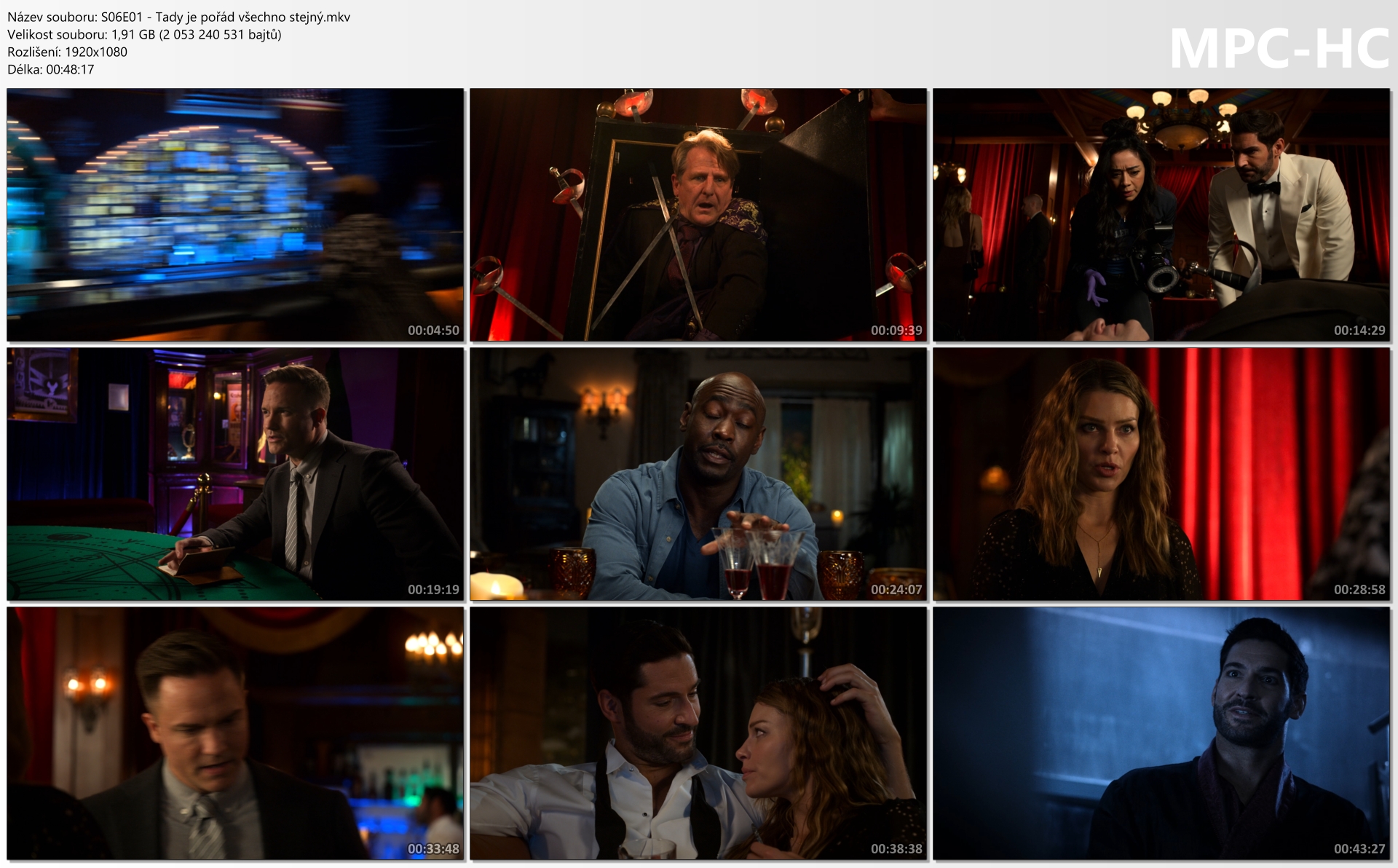The width and height of the screenshot is (1398, 868).
Task: Click the MPC-HC logo
Action: [x=1279, y=49]
